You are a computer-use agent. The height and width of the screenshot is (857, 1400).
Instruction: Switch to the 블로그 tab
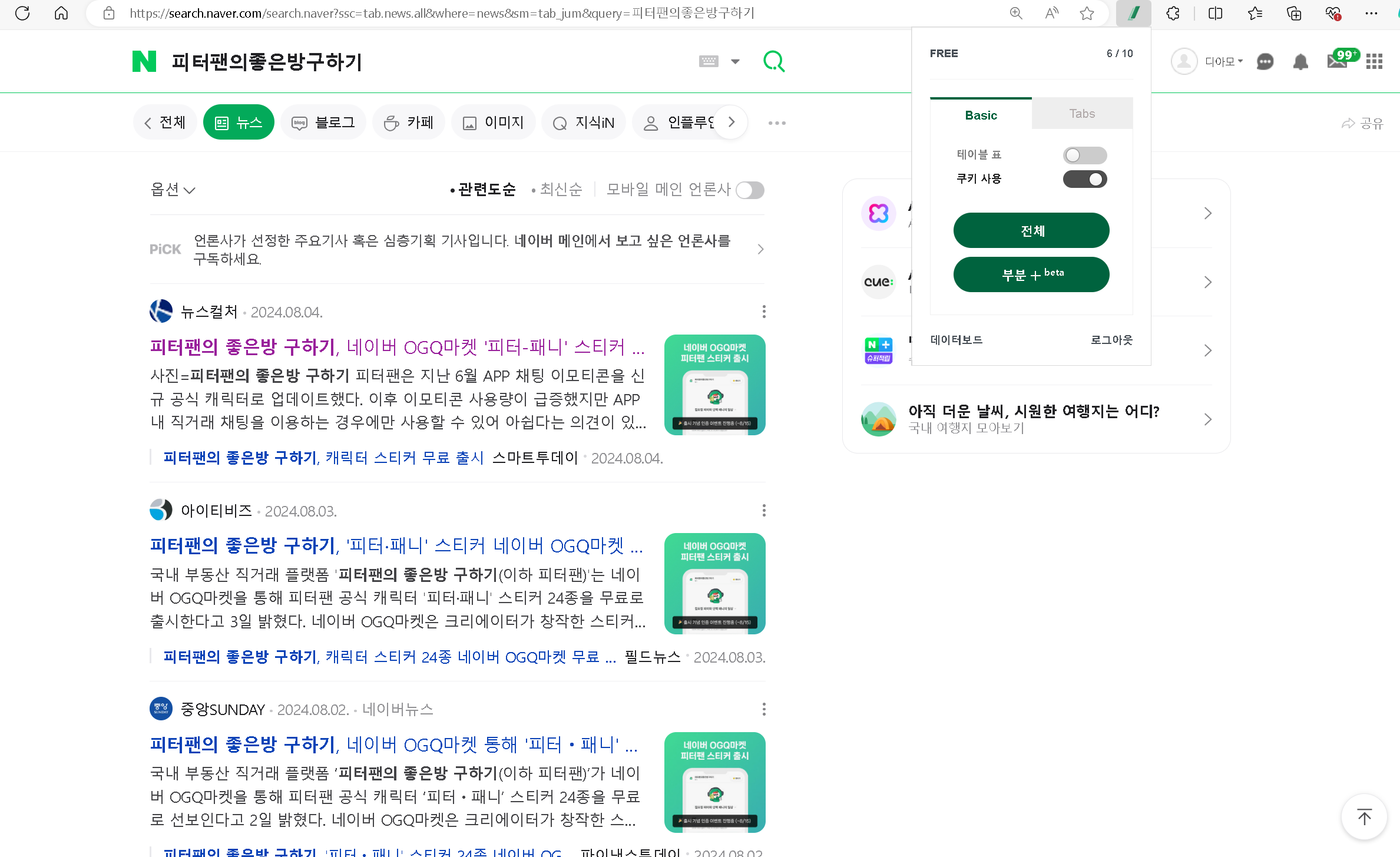[323, 123]
